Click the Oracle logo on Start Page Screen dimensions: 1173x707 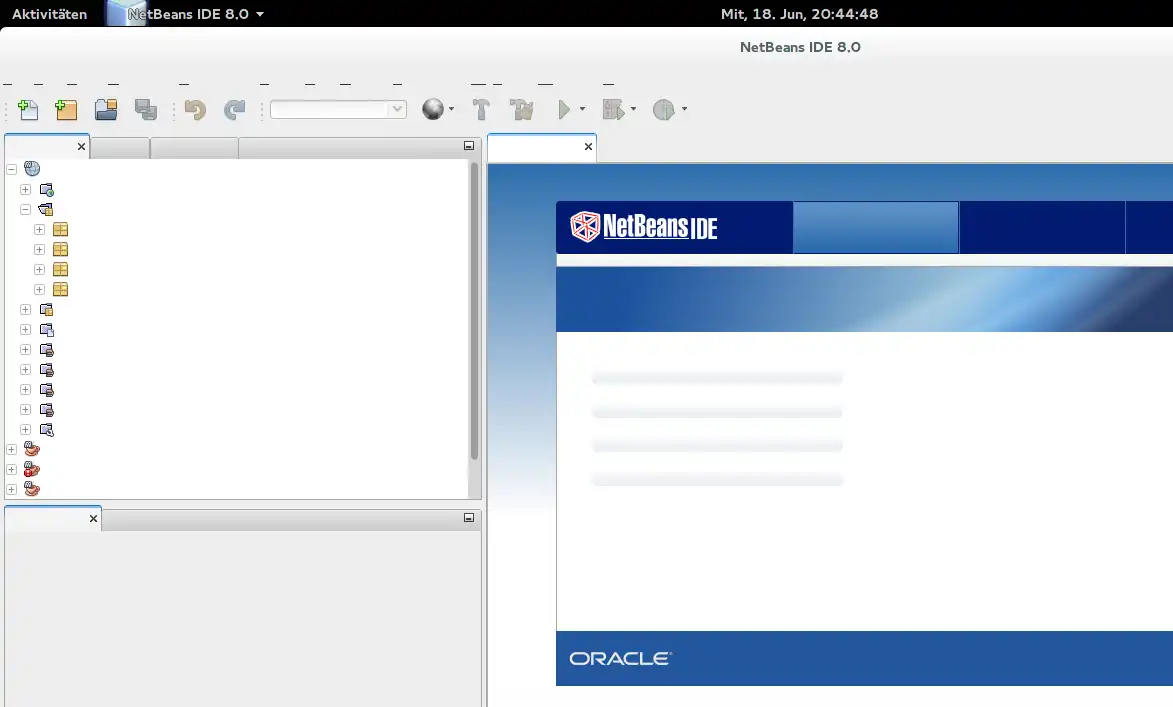pos(620,658)
